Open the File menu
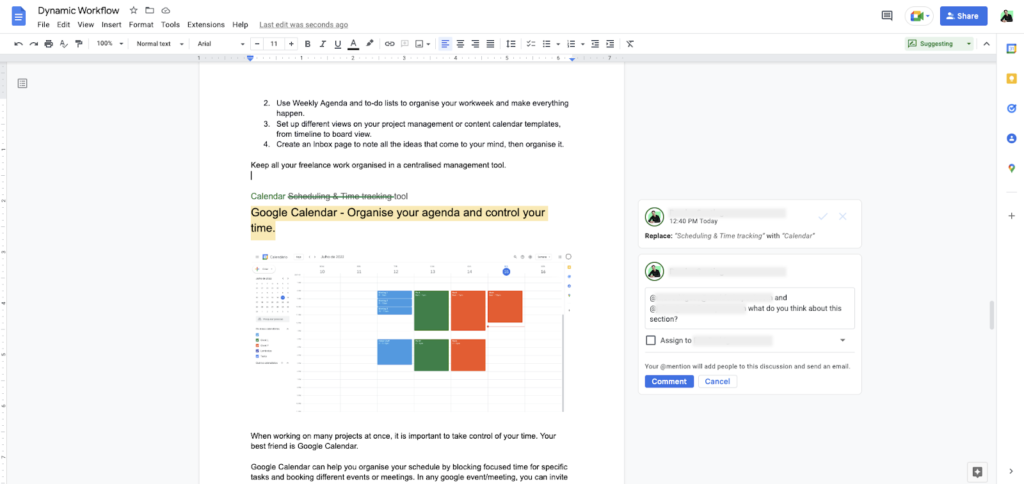Image resolution: width=1024 pixels, height=484 pixels. (x=43, y=25)
